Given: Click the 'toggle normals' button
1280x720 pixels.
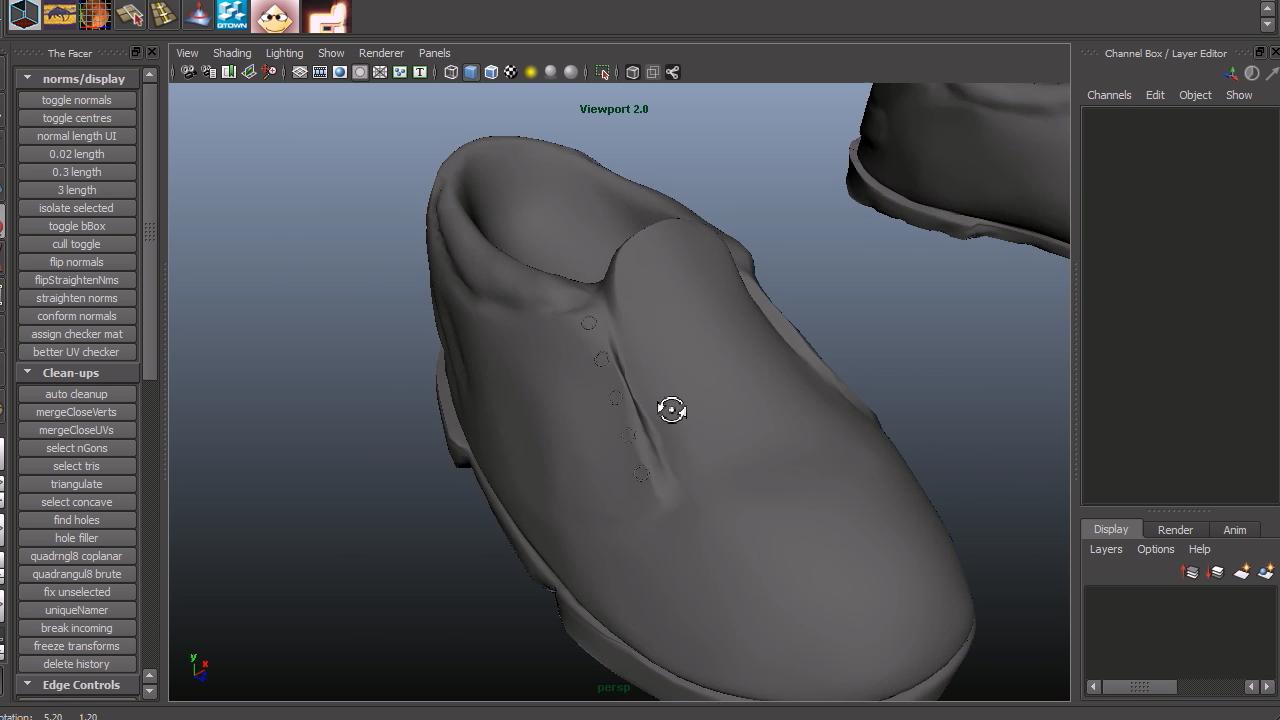Looking at the screenshot, I should click(x=77, y=100).
